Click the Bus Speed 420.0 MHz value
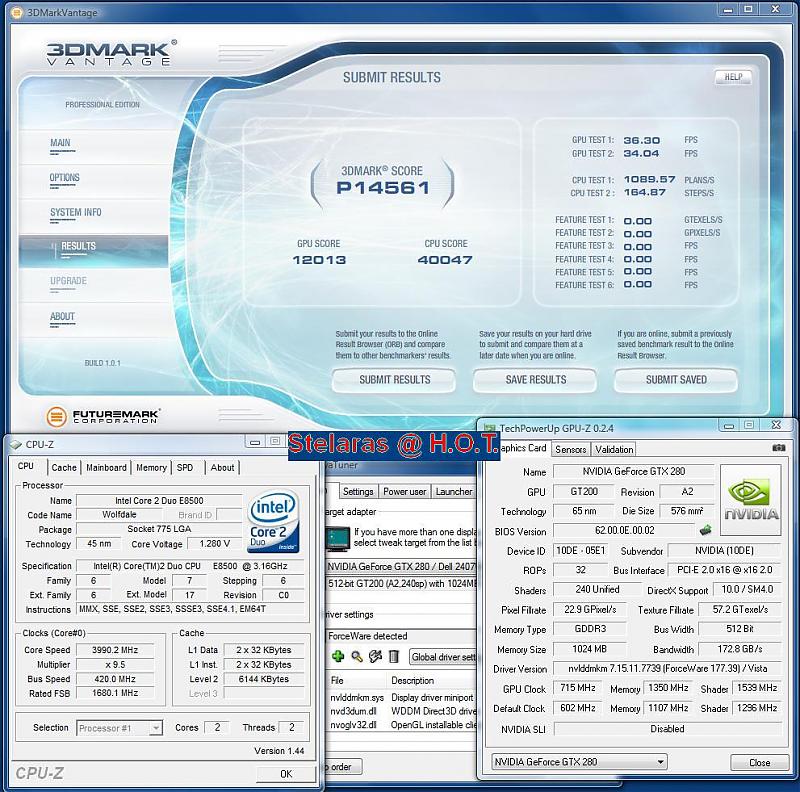Screen dimensions: 800x792 coord(115,679)
